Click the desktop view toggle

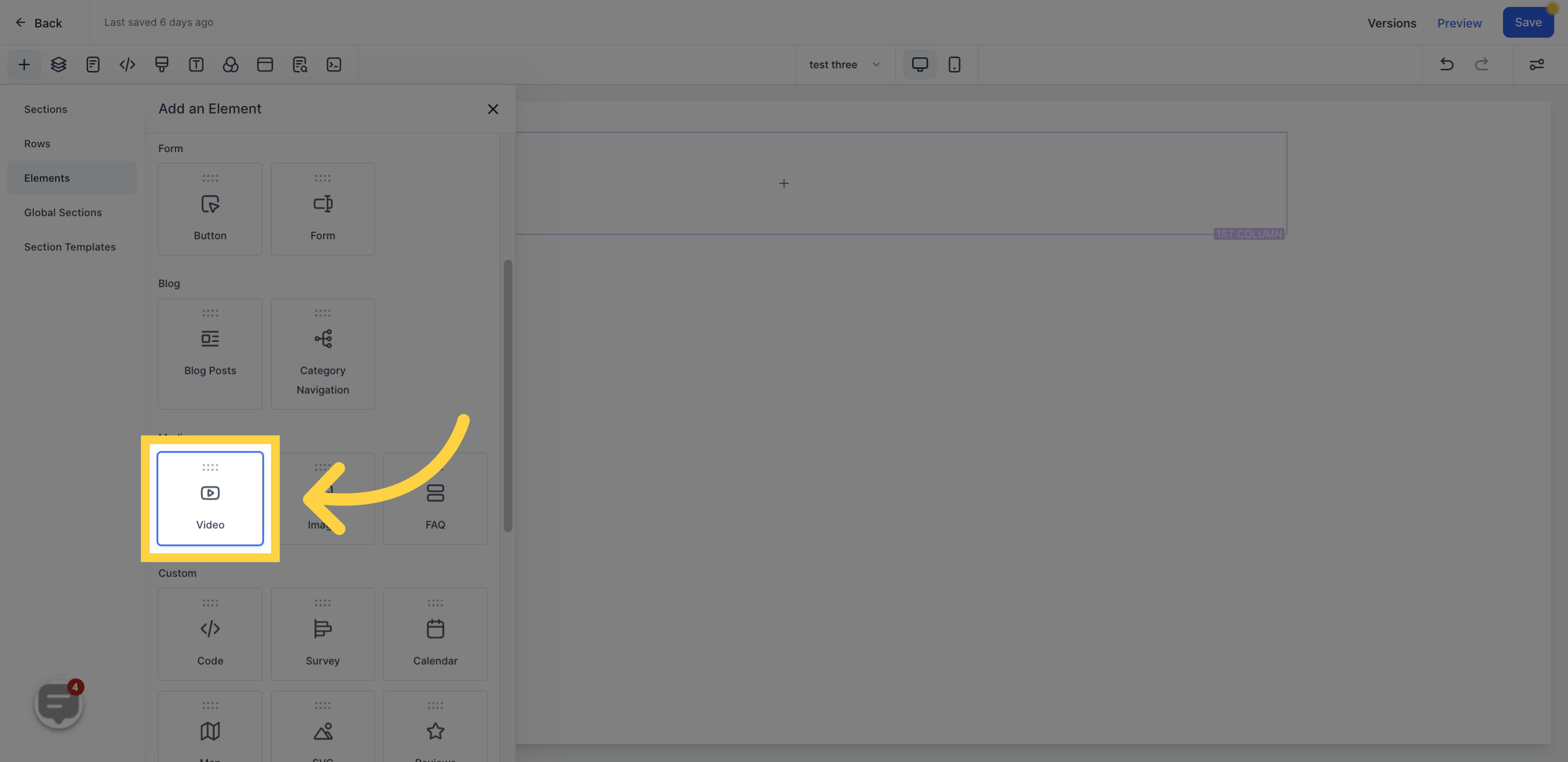coord(919,64)
